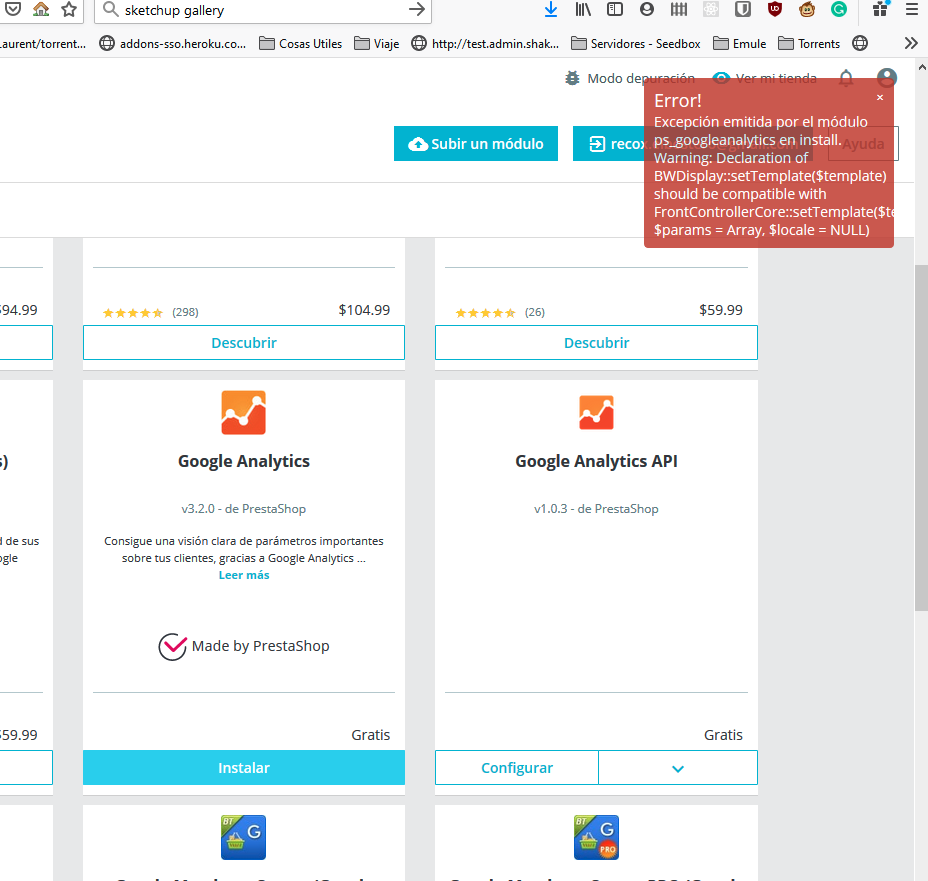Open the test.admin.shak bookmark
Screen dimensions: 928x881
485,43
